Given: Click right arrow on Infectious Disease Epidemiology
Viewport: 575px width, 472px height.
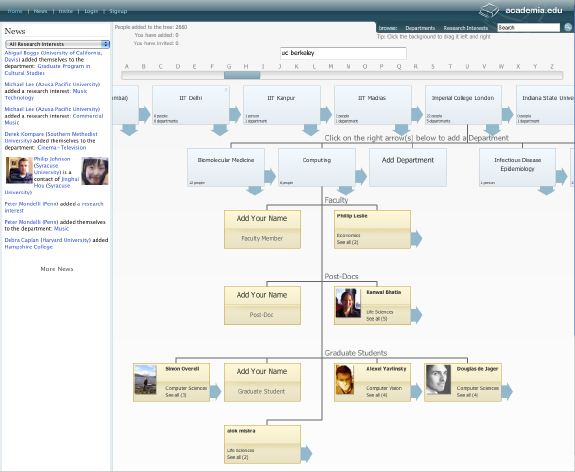Looking at the screenshot, I should click(x=561, y=176).
